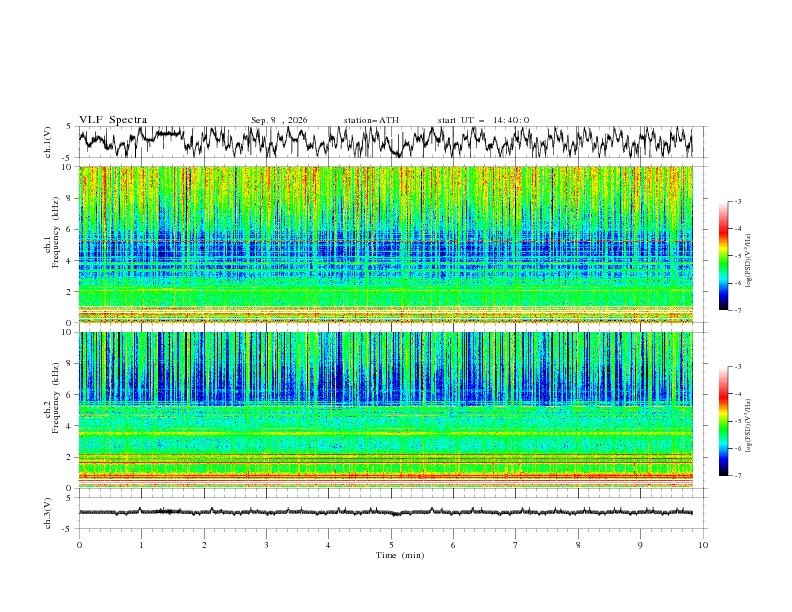Viewport: 792px width, 612px height.
Task: Click the ch.1 Frequency (kHz) axis label
Action: [x=55, y=244]
